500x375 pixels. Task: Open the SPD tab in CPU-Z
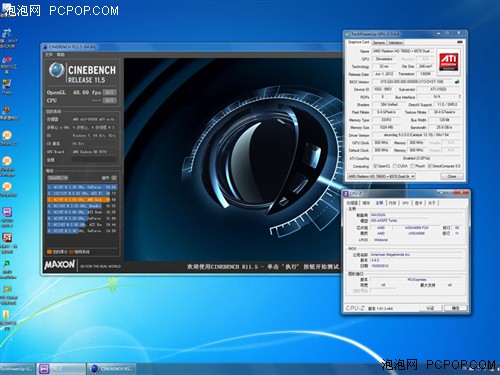click(x=405, y=203)
